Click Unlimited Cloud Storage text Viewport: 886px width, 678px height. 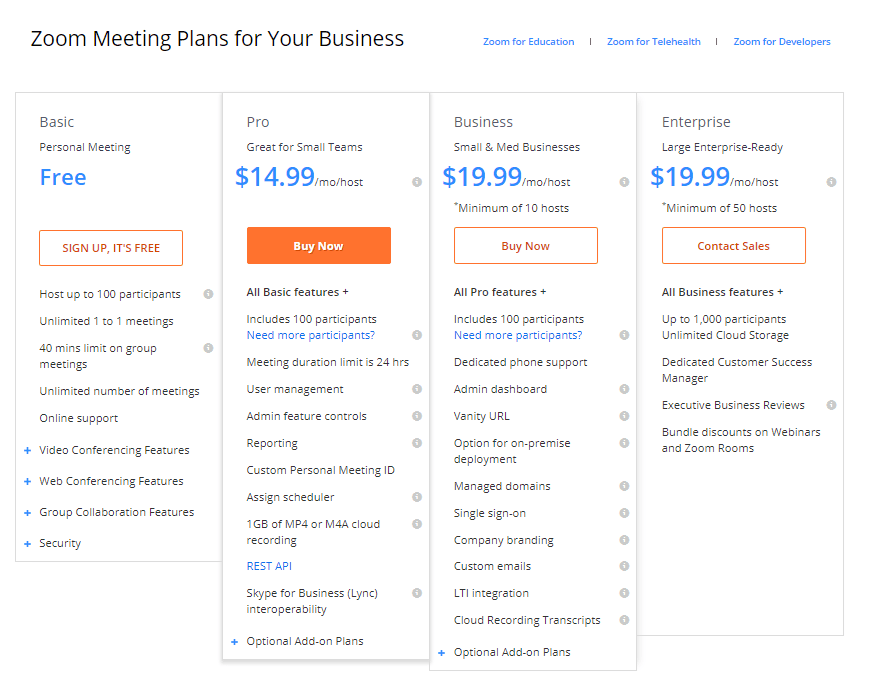click(x=726, y=335)
